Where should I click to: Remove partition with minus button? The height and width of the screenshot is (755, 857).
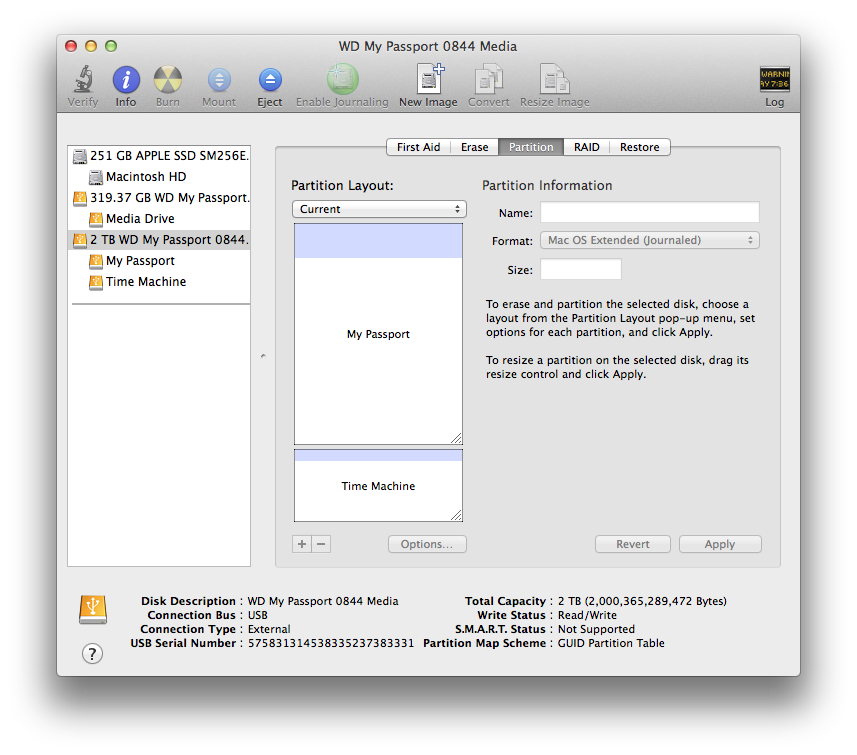(x=321, y=544)
